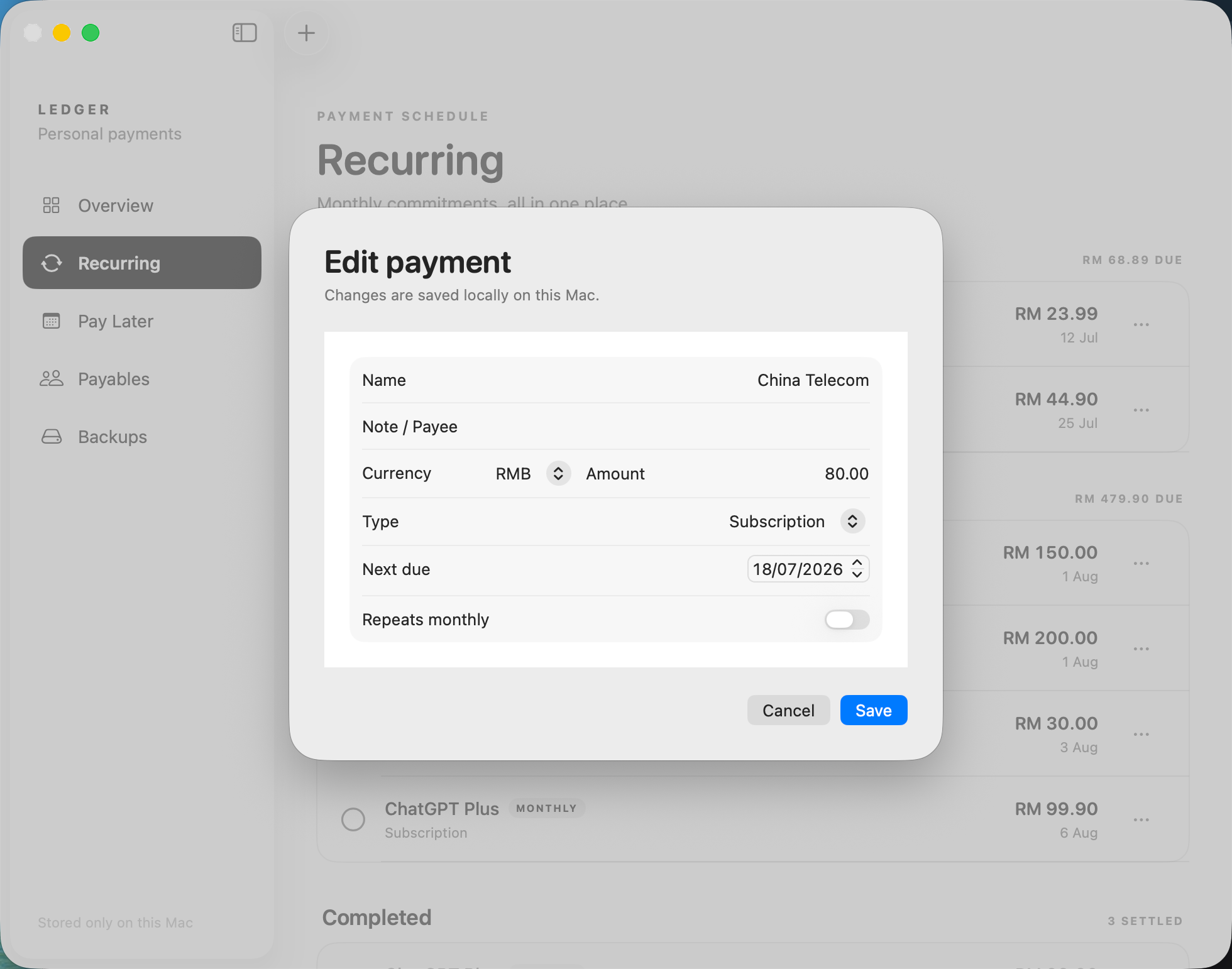
Task: Click the Payables people icon
Action: [x=52, y=378]
